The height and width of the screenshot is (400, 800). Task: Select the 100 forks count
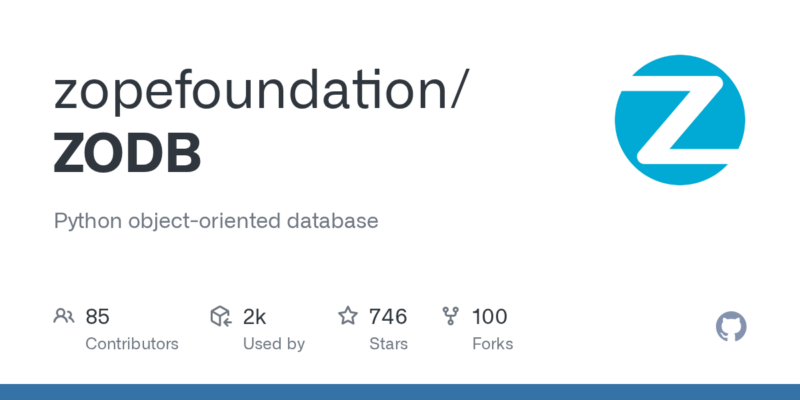coord(489,317)
